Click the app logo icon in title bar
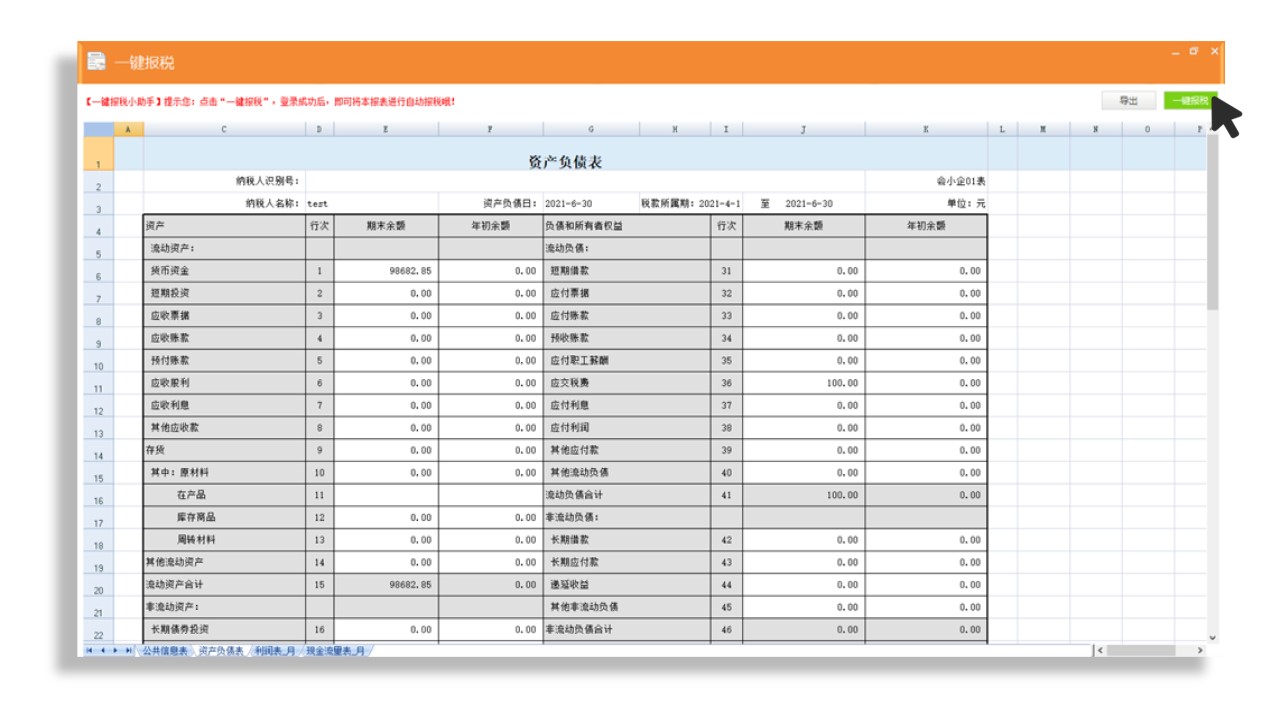Image resolution: width=1280 pixels, height=720 pixels. coord(96,62)
